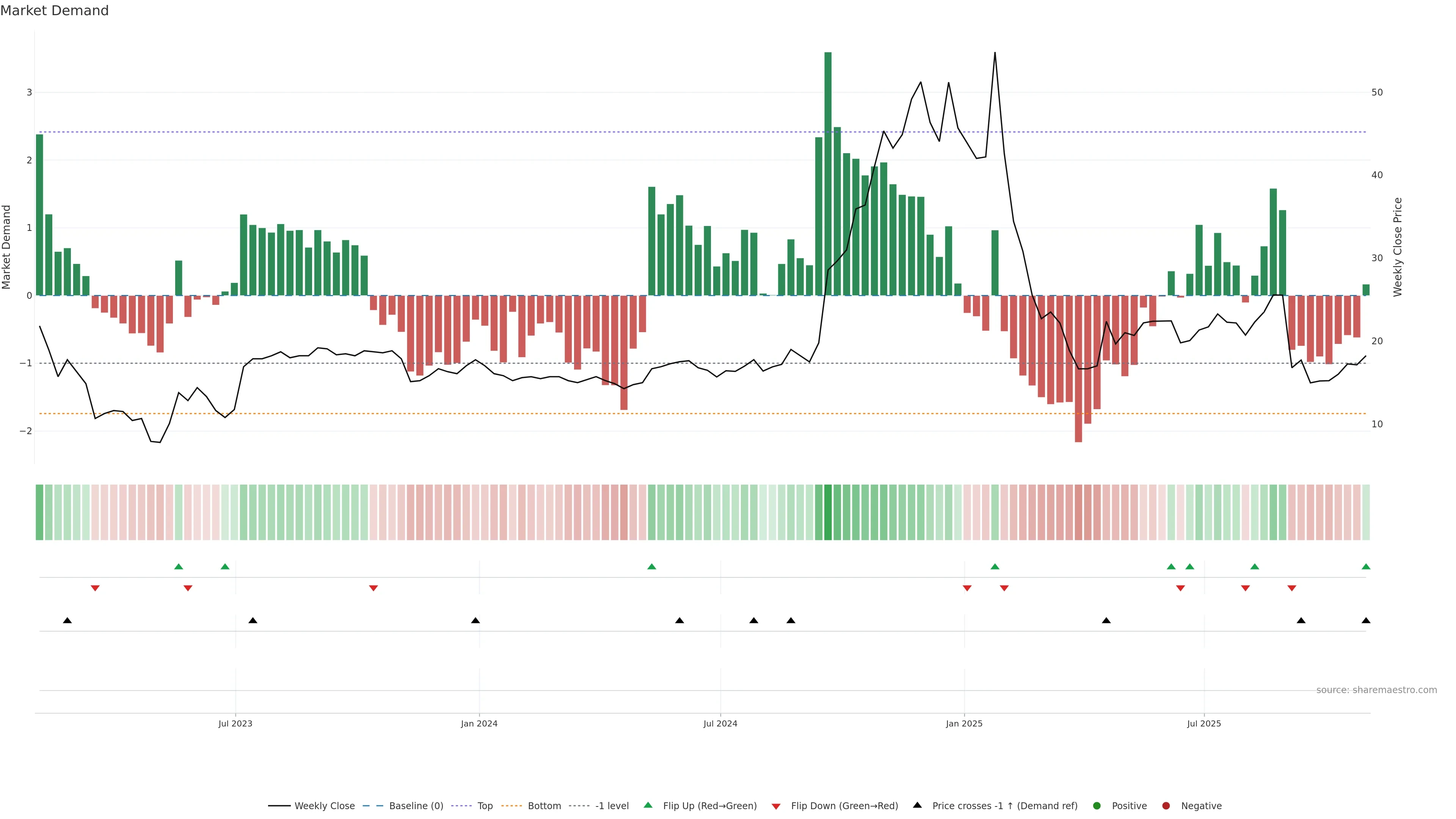Click the Market Demand chart title
The image size is (1456, 819).
(54, 11)
